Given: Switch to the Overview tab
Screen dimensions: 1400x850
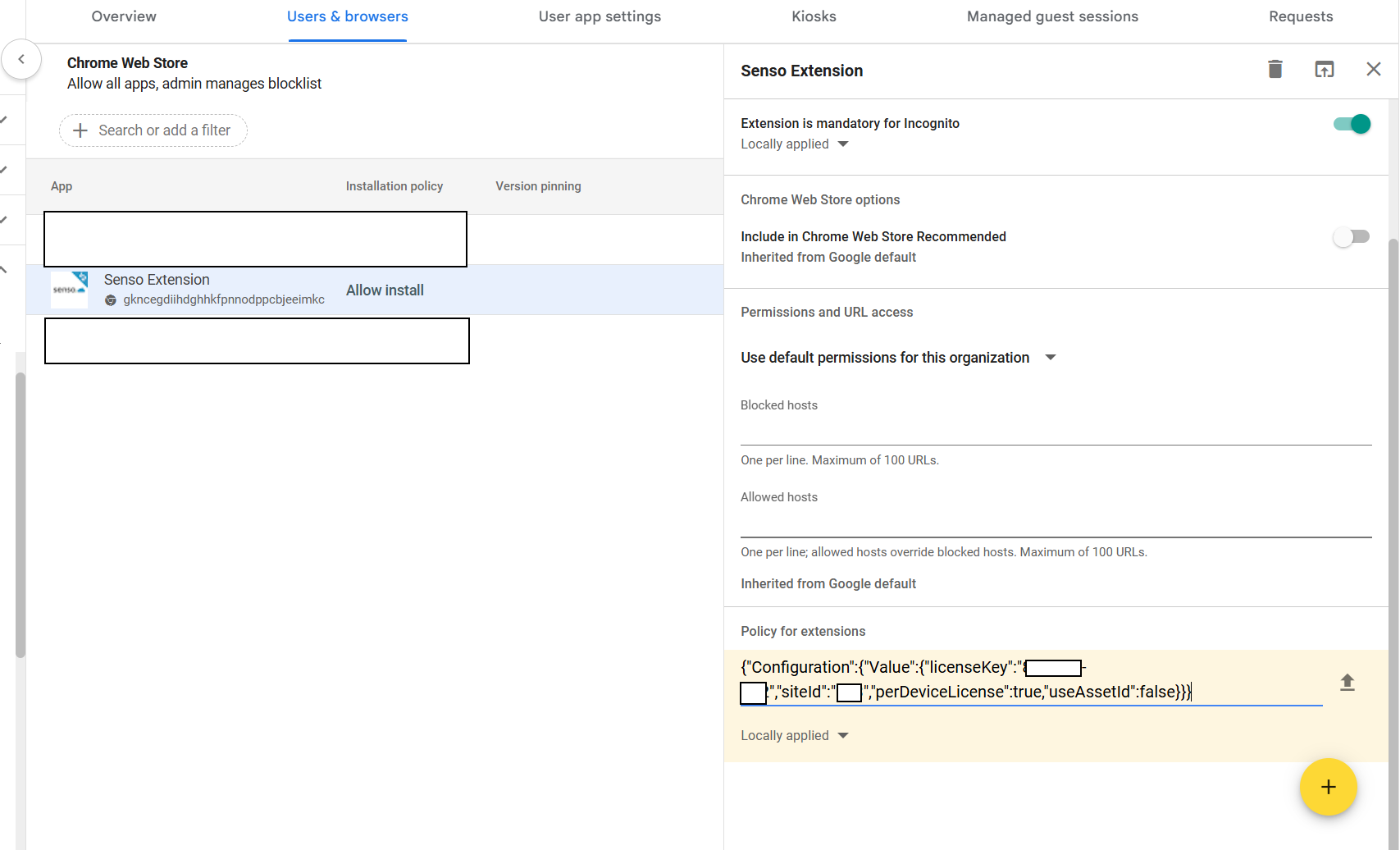Looking at the screenshot, I should coord(124,16).
